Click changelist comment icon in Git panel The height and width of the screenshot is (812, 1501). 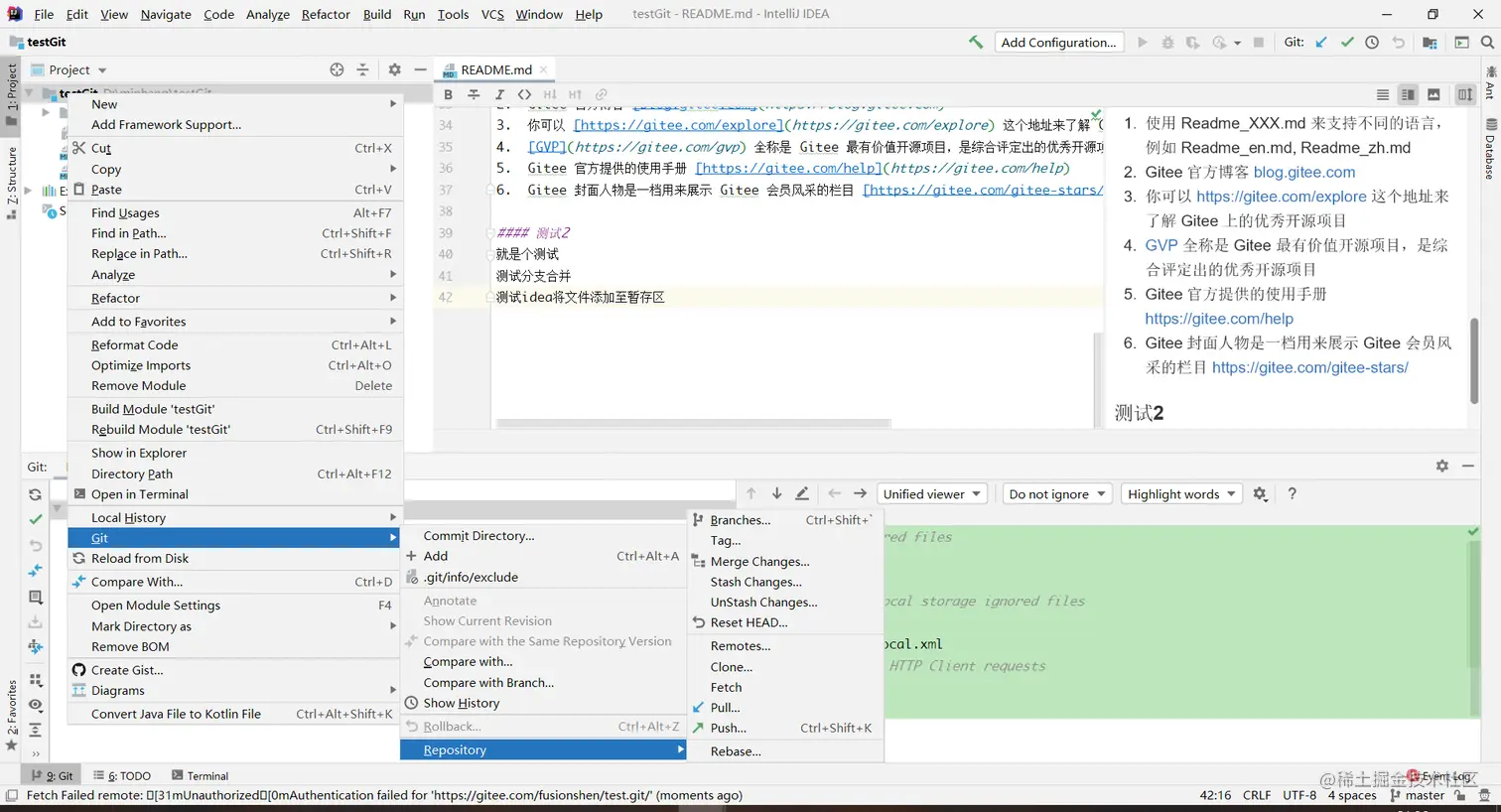[35, 597]
